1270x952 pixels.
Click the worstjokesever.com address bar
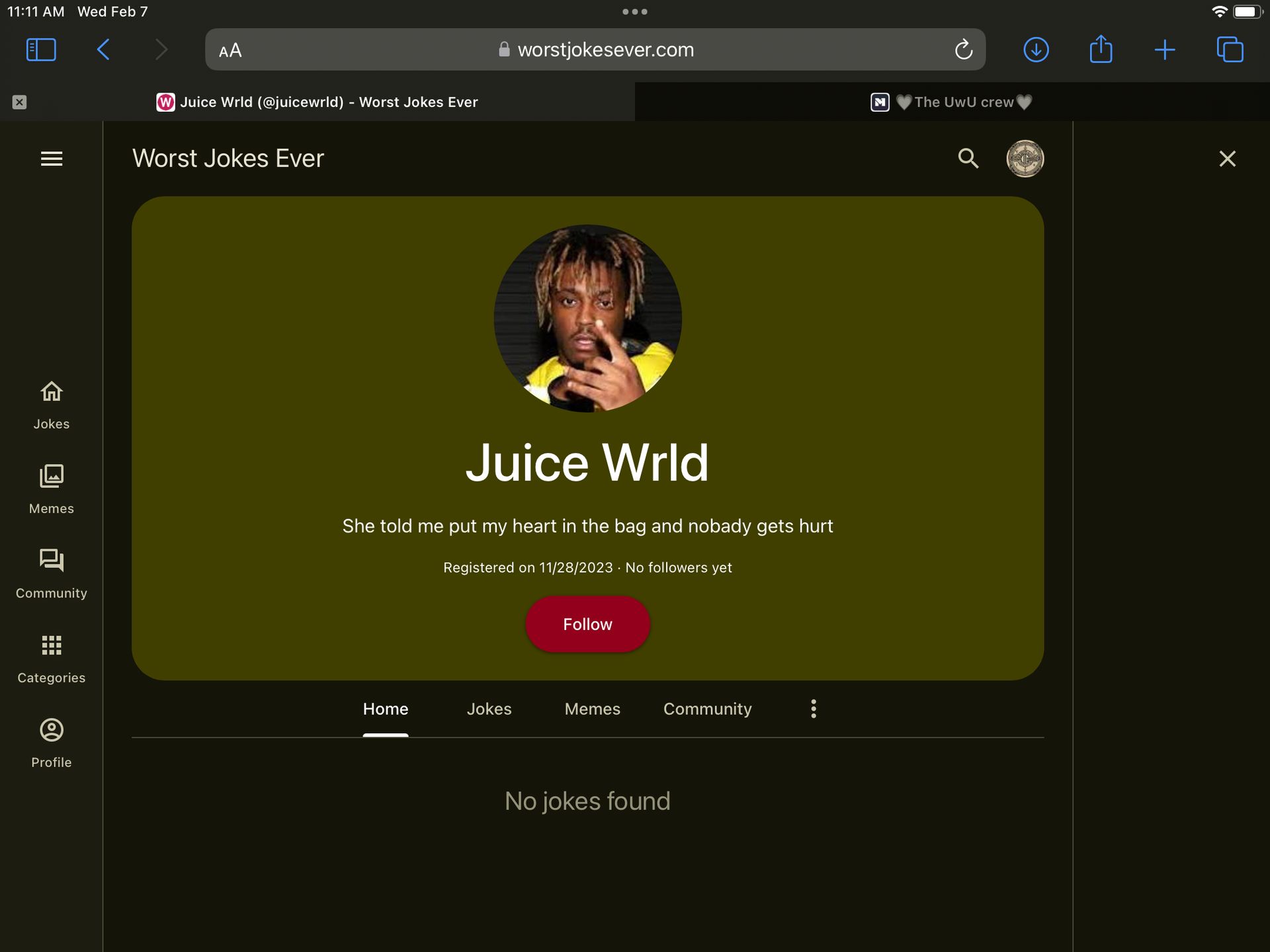pyautogui.click(x=595, y=50)
